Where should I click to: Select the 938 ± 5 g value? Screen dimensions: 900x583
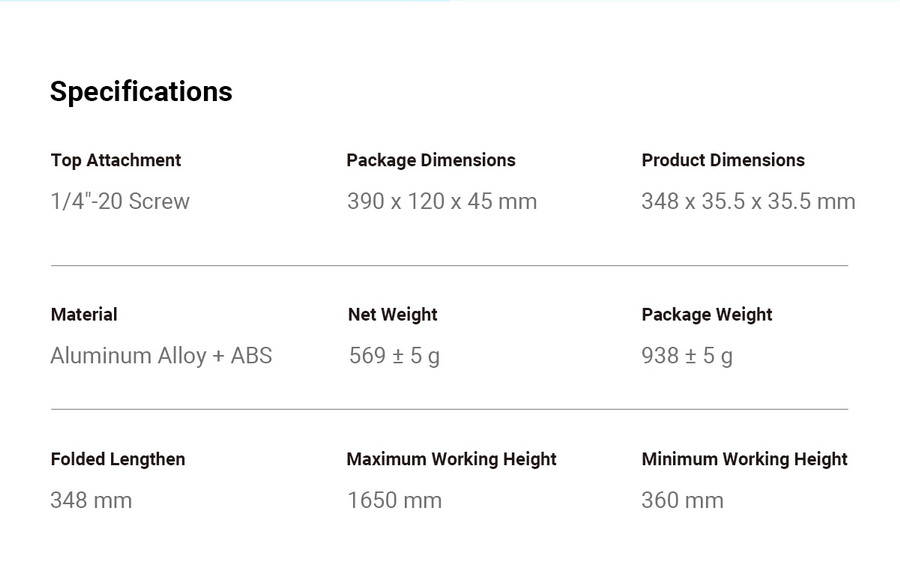pos(687,356)
